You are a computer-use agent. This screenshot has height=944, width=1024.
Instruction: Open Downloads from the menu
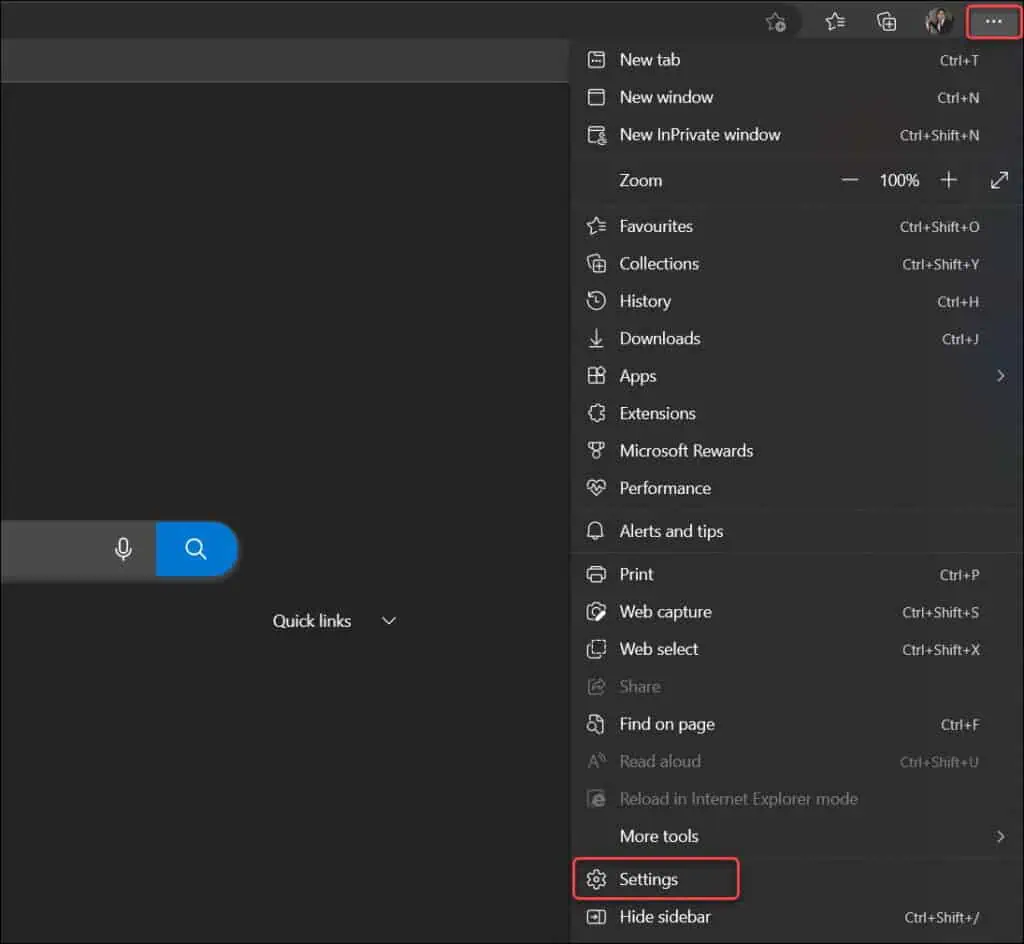[797, 338]
